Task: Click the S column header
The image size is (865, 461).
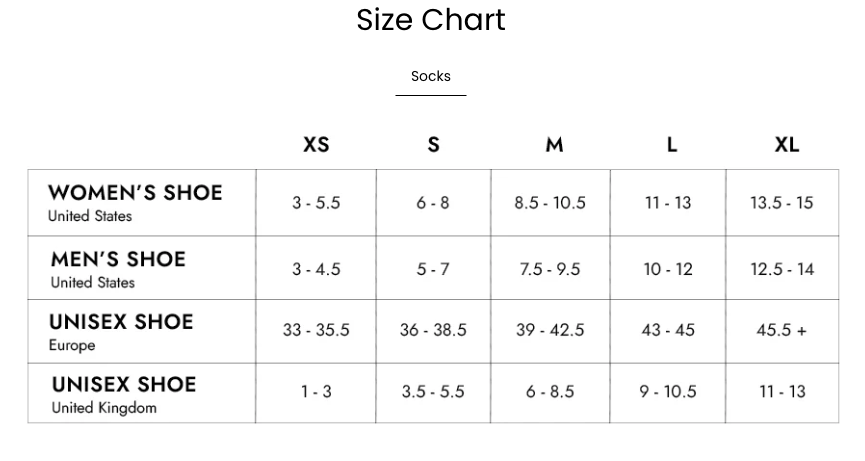Action: [433, 145]
